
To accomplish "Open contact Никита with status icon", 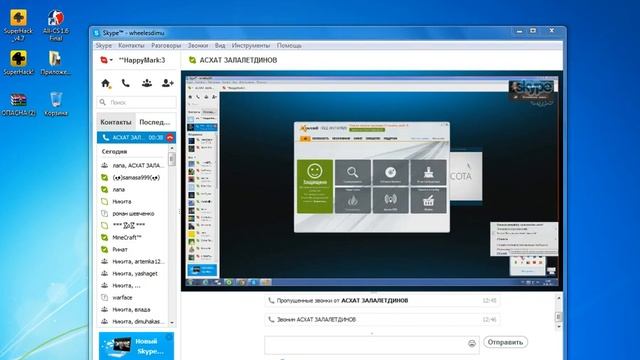I will click(x=132, y=202).
